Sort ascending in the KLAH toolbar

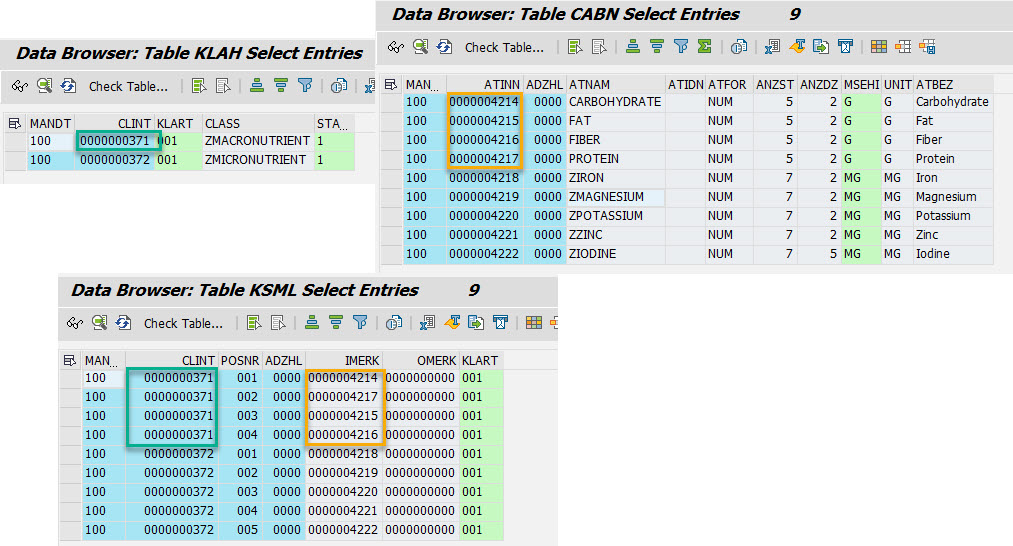(257, 85)
